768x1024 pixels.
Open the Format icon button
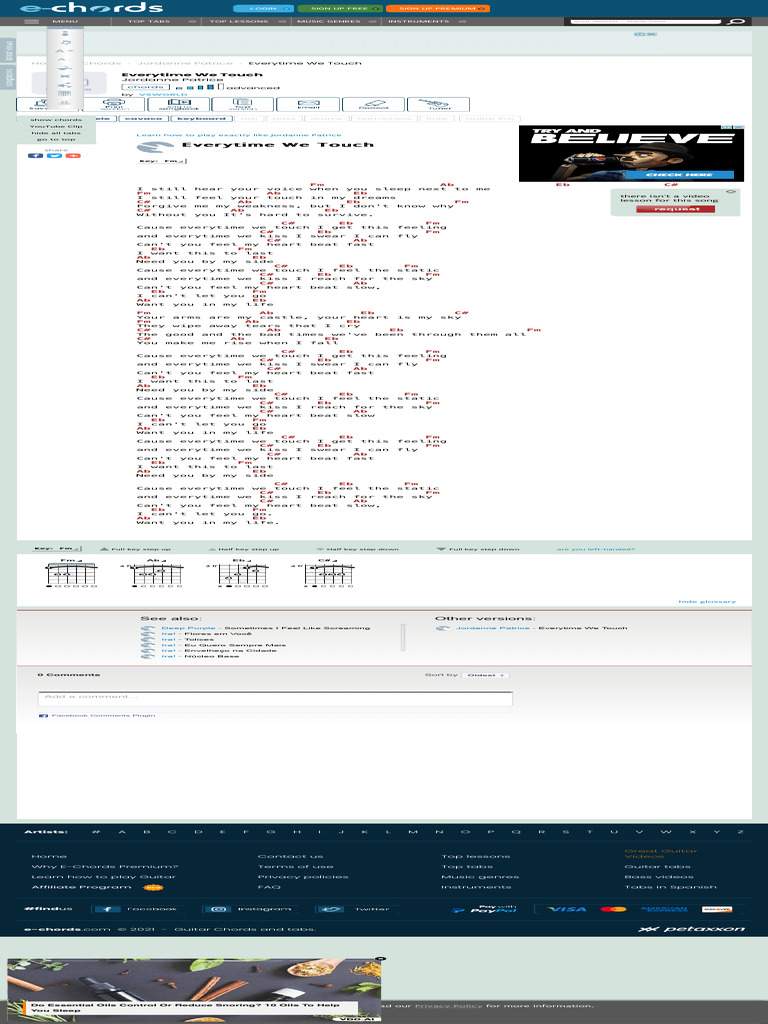click(x=374, y=104)
